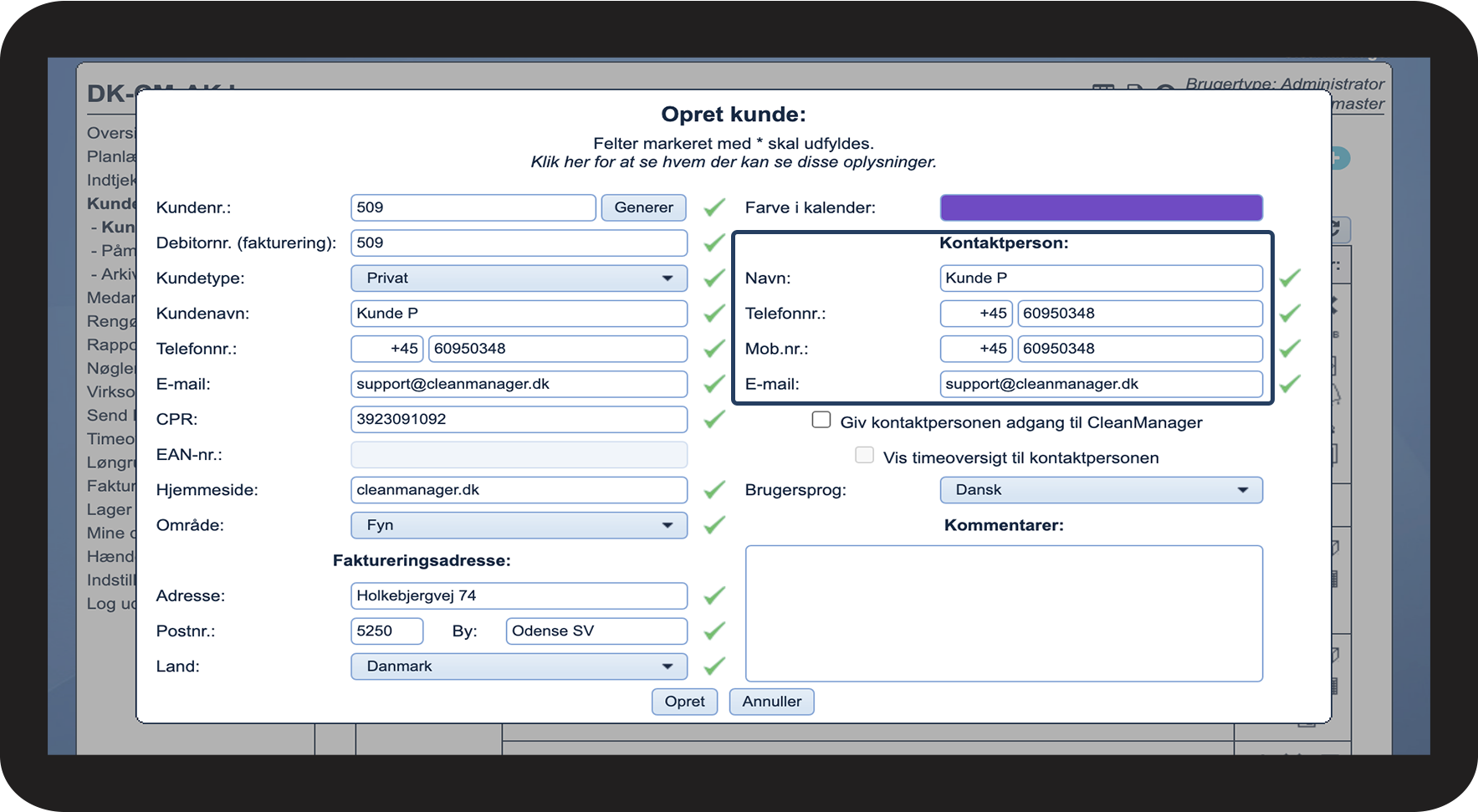Expand the Område dropdown set to Fyn
The height and width of the screenshot is (812, 1478).
pos(519,525)
